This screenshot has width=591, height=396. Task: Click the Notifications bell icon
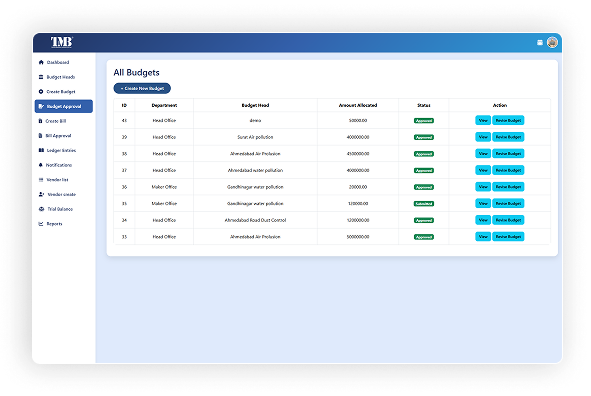pos(41,165)
